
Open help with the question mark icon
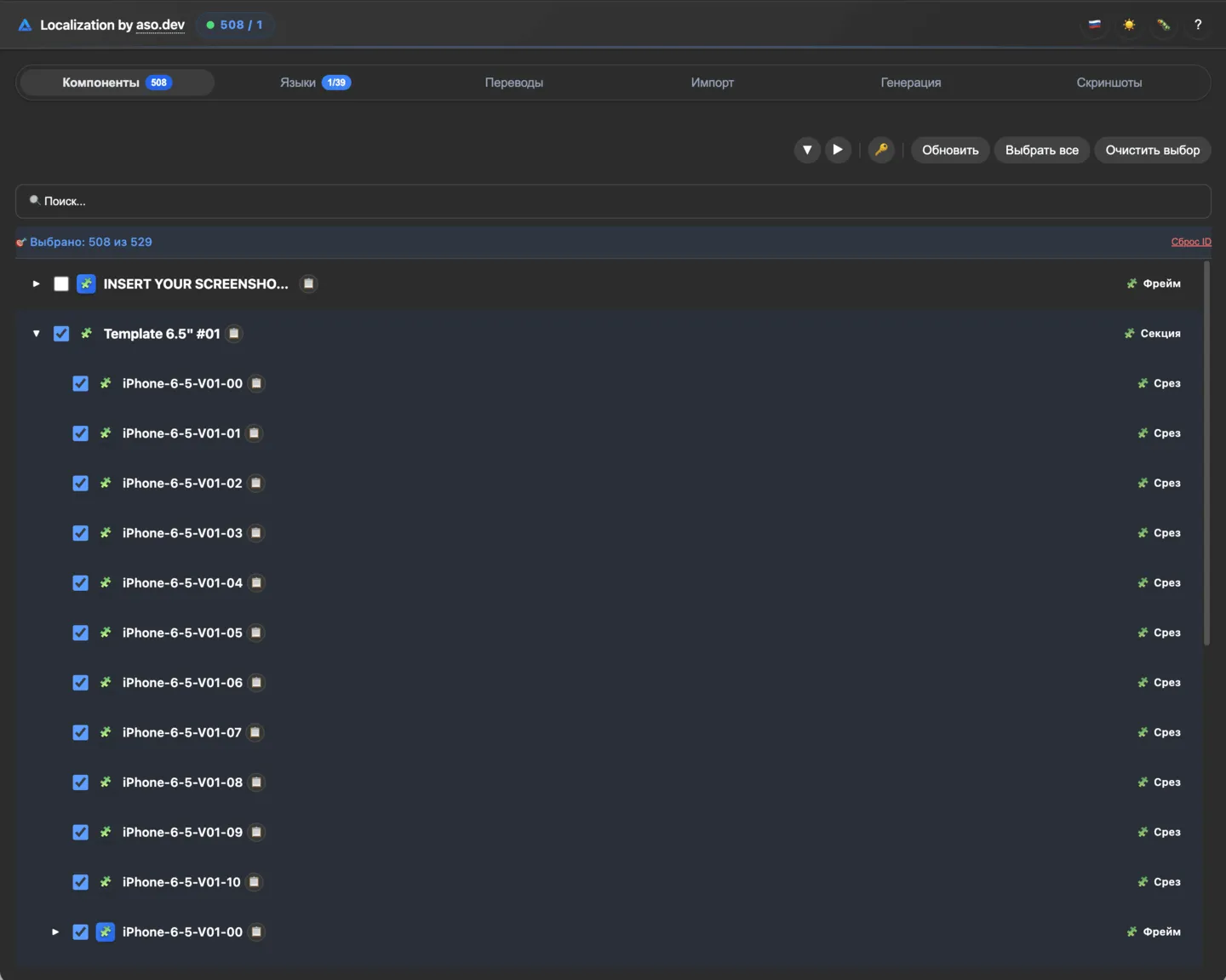pos(1197,25)
